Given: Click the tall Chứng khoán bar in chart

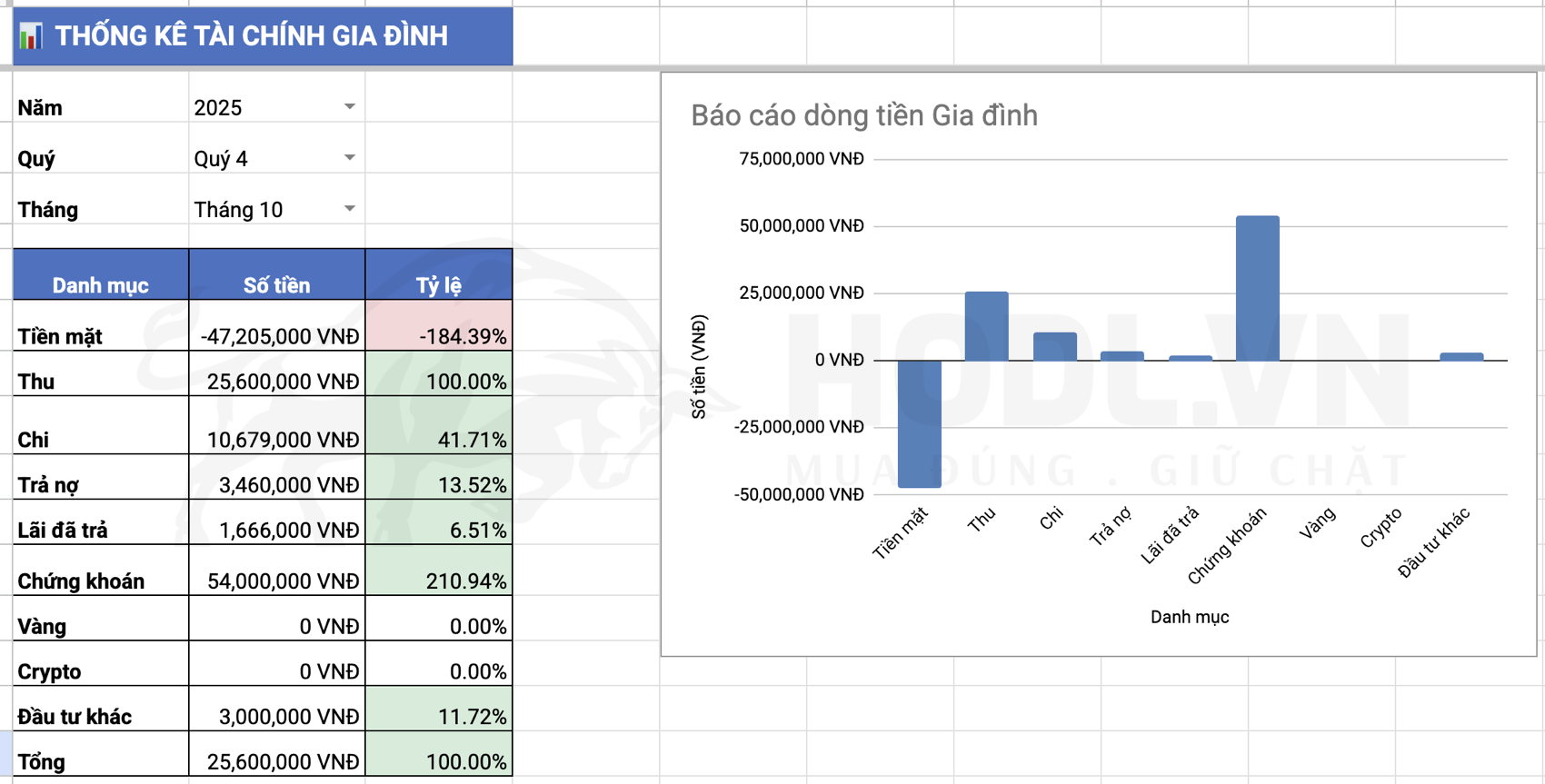Looking at the screenshot, I should 1257,288.
